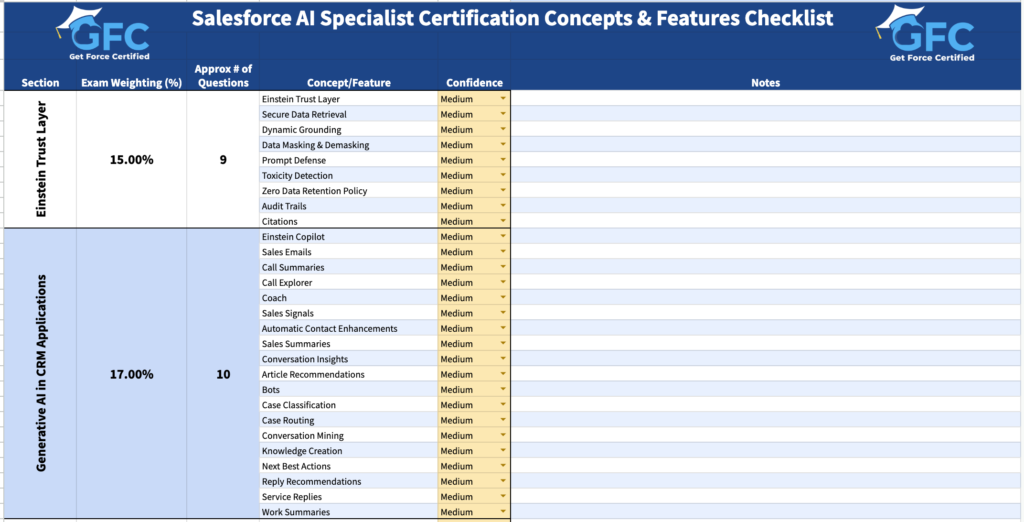Viewport: 1024px width, 522px height.
Task: Open Confidence dropdown for Case Classification
Action: tap(503, 404)
